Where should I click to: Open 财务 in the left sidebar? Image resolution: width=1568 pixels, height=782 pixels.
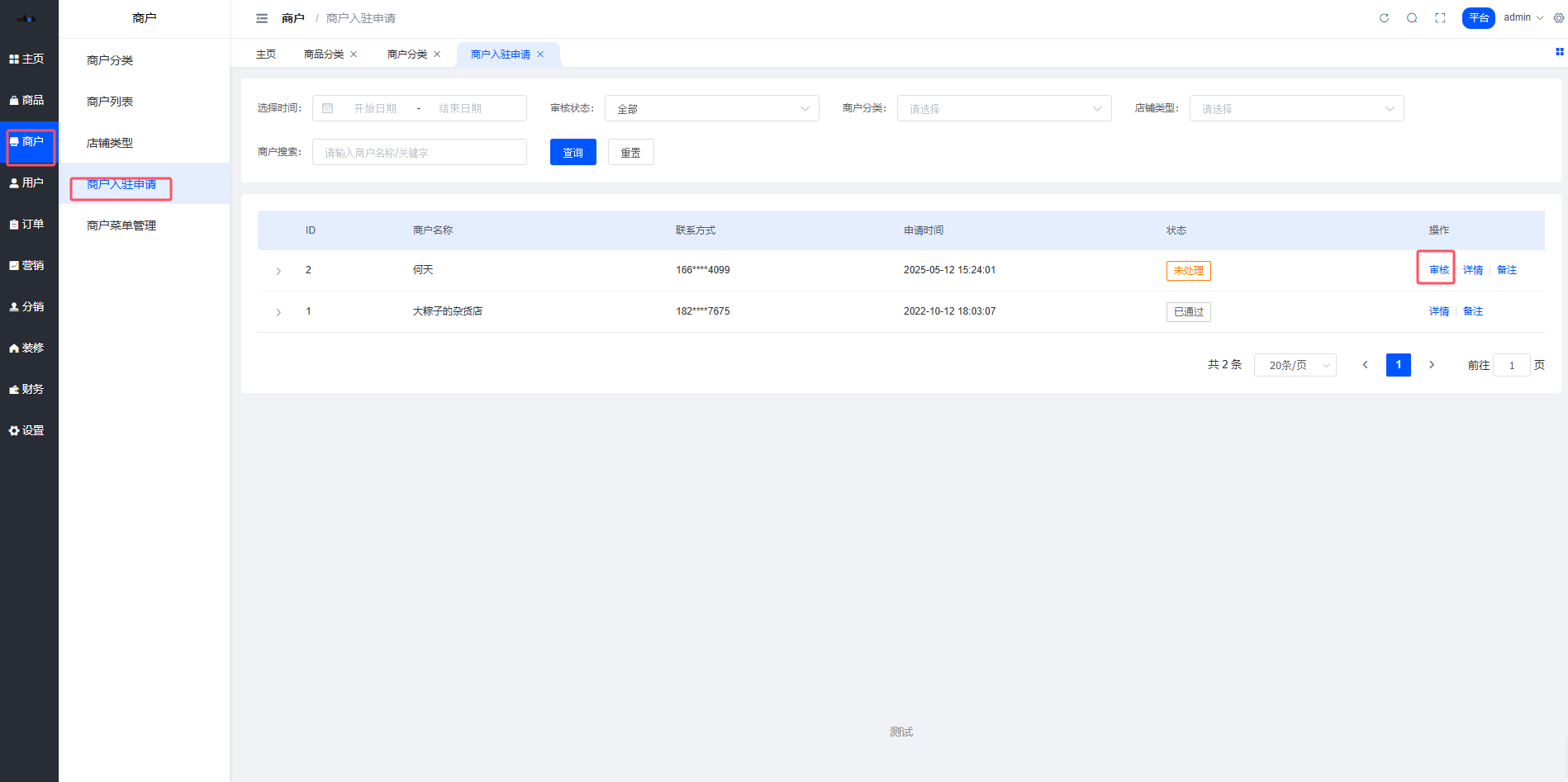[x=29, y=389]
